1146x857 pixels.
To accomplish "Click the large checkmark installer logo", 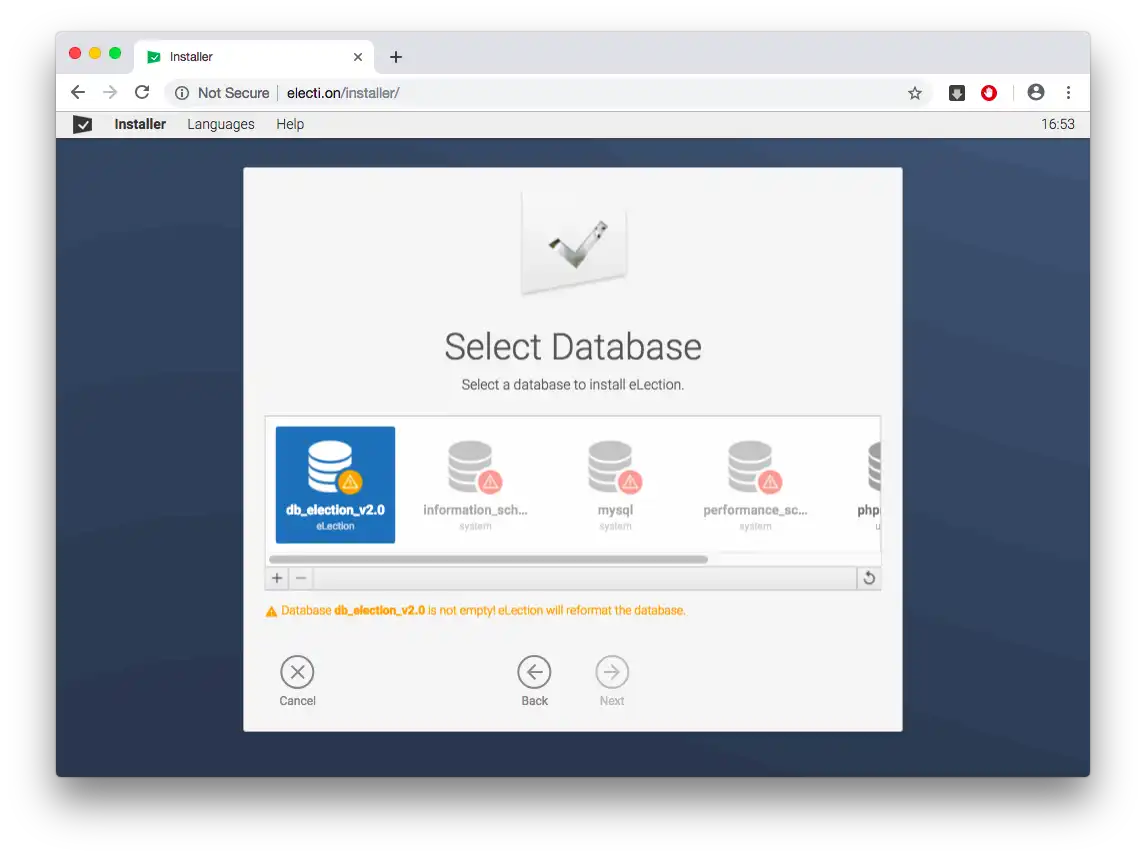I will click(x=574, y=243).
